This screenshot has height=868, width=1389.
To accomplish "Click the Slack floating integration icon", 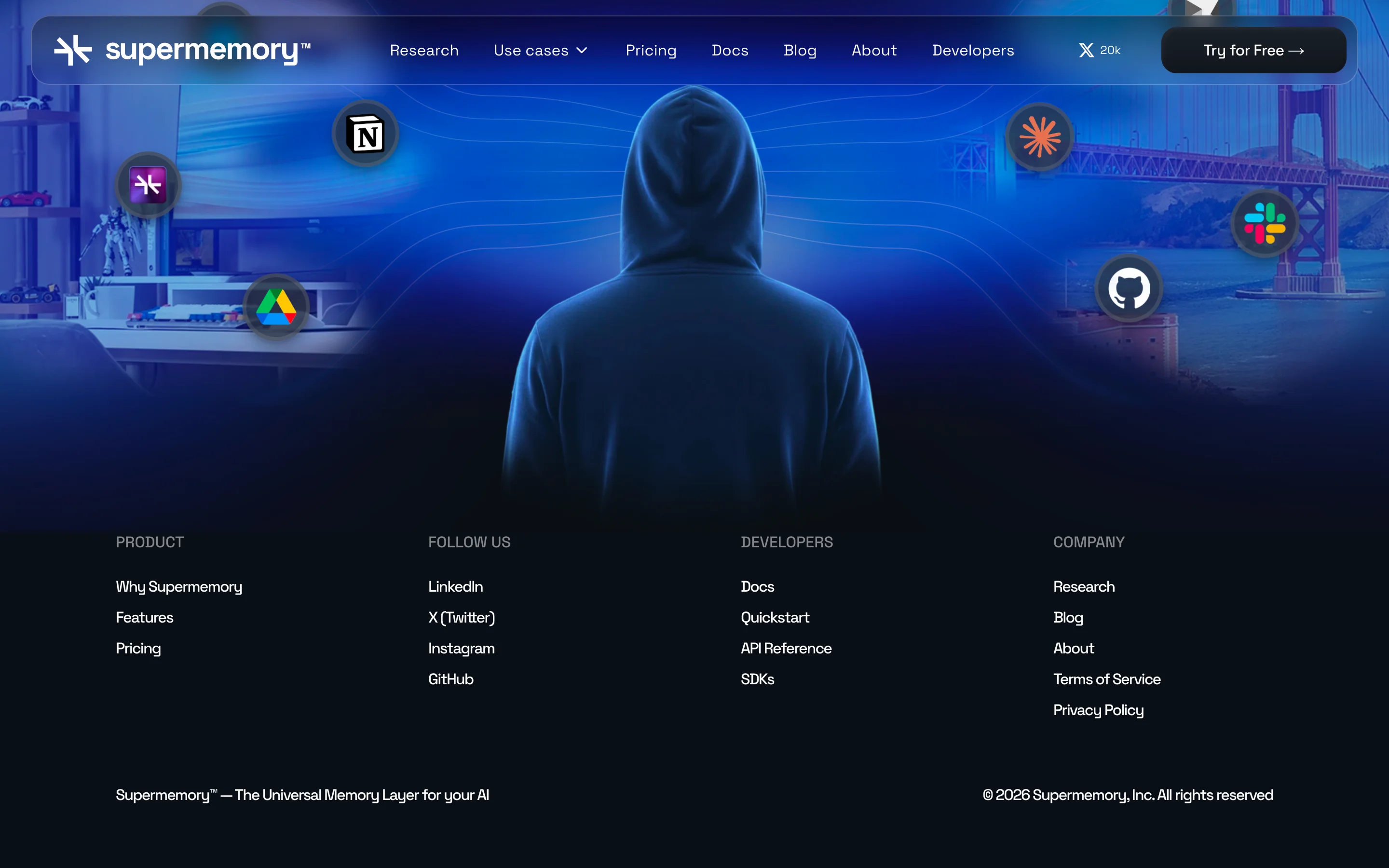I will pos(1265,224).
